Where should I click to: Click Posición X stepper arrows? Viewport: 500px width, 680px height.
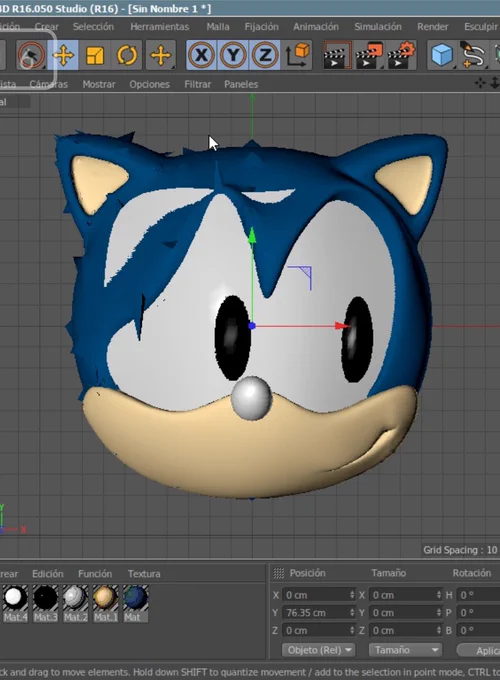[352, 595]
